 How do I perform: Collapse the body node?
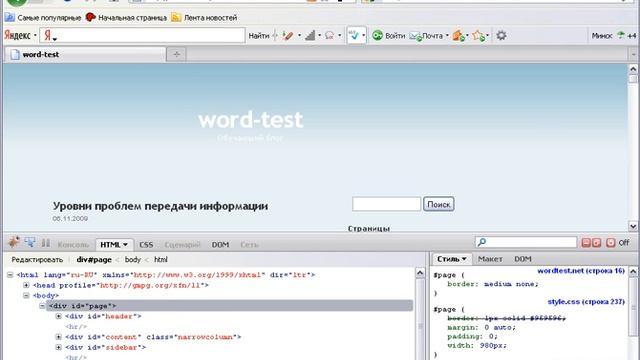point(26,296)
